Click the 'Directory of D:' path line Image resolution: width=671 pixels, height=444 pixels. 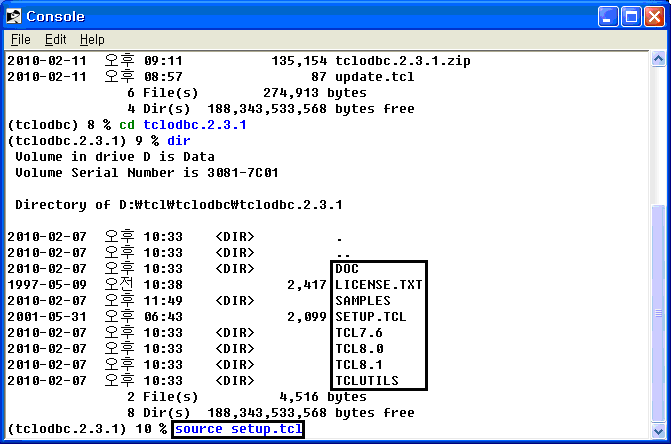click(179, 205)
